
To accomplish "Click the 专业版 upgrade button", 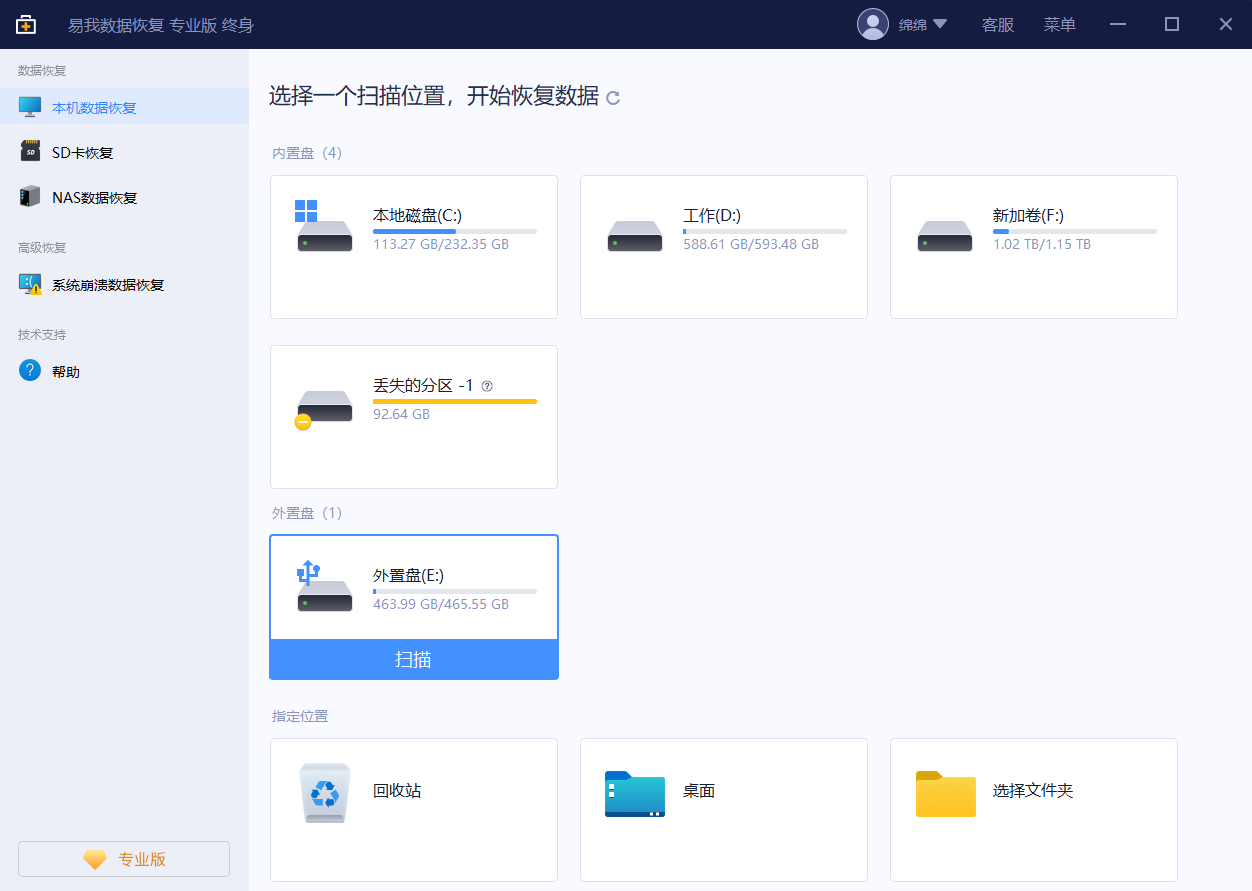I will (123, 858).
